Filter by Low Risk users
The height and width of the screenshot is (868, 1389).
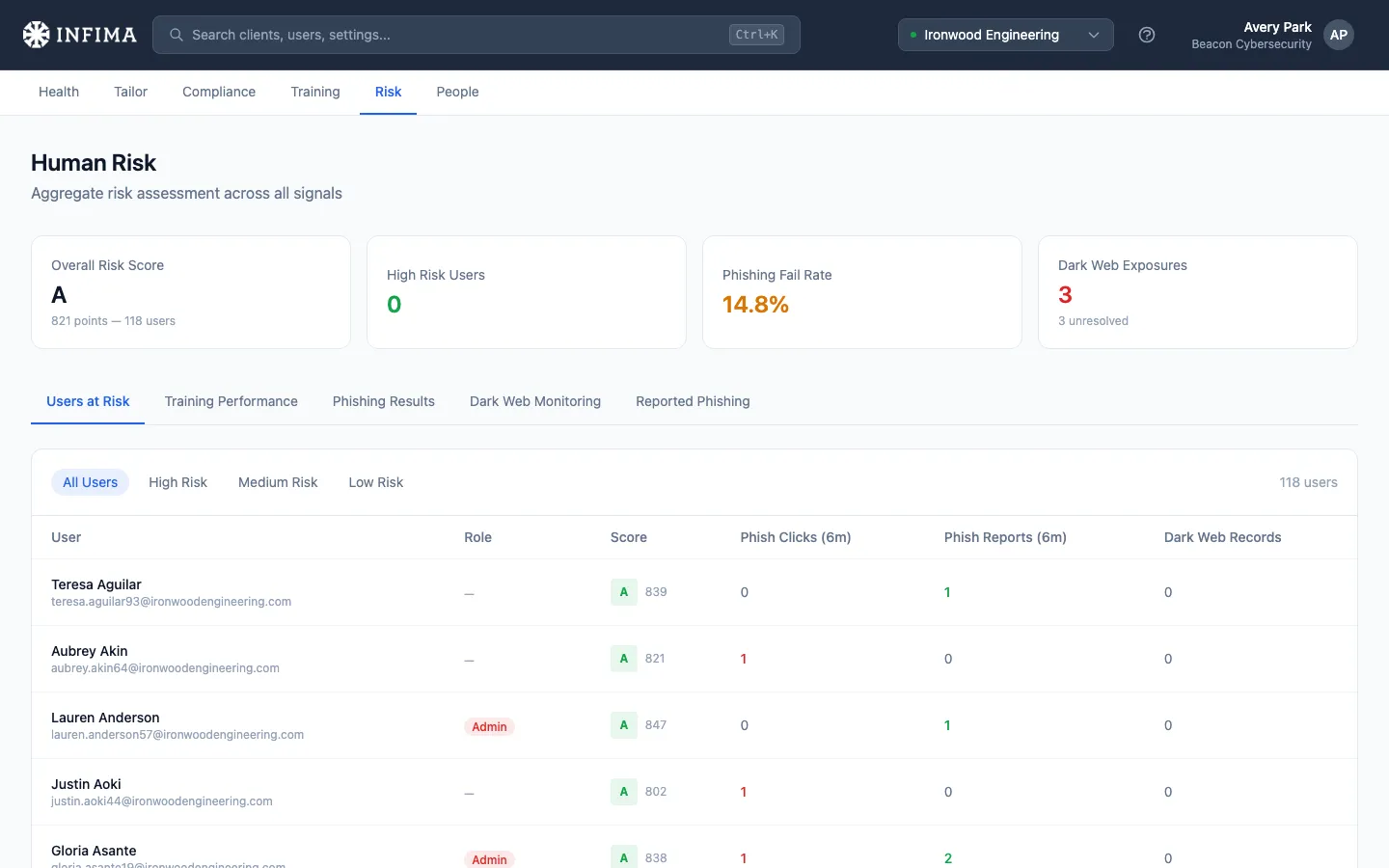coord(376,482)
